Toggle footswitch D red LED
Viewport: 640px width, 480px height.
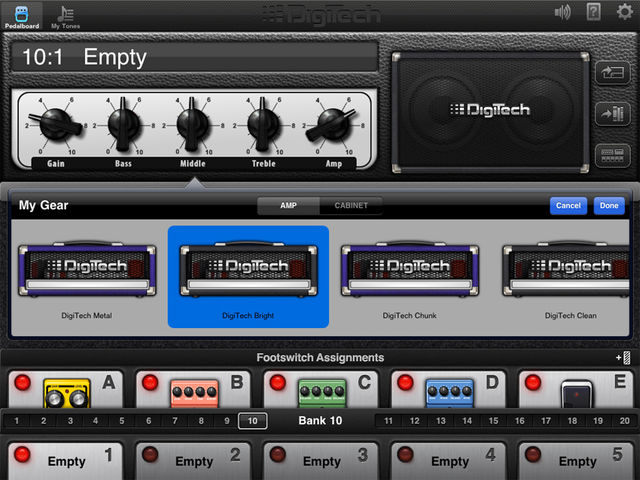point(405,382)
